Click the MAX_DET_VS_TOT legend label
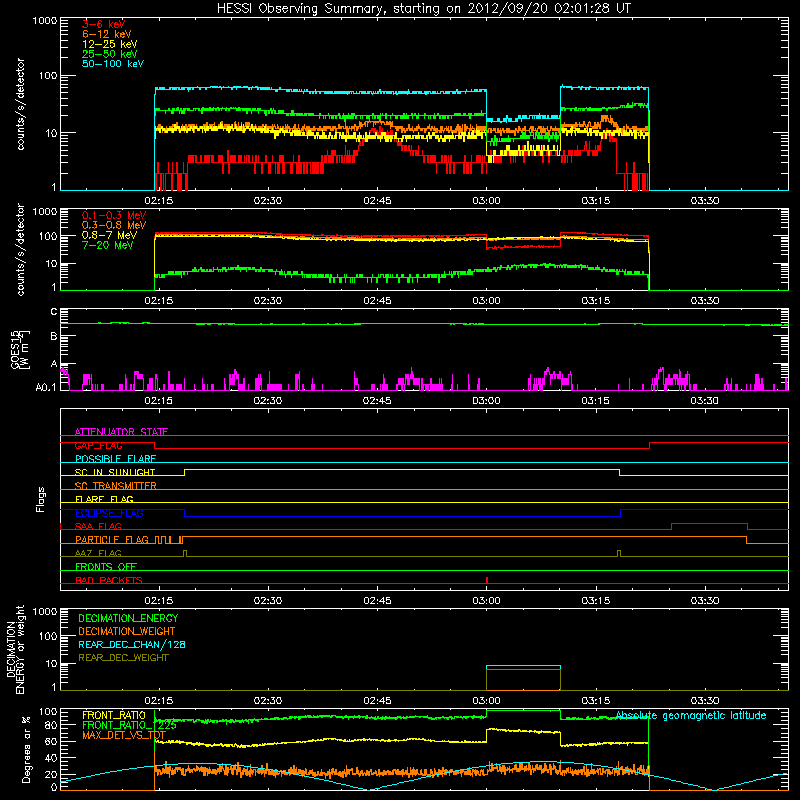Screen dimensions: 800x800 (124, 735)
